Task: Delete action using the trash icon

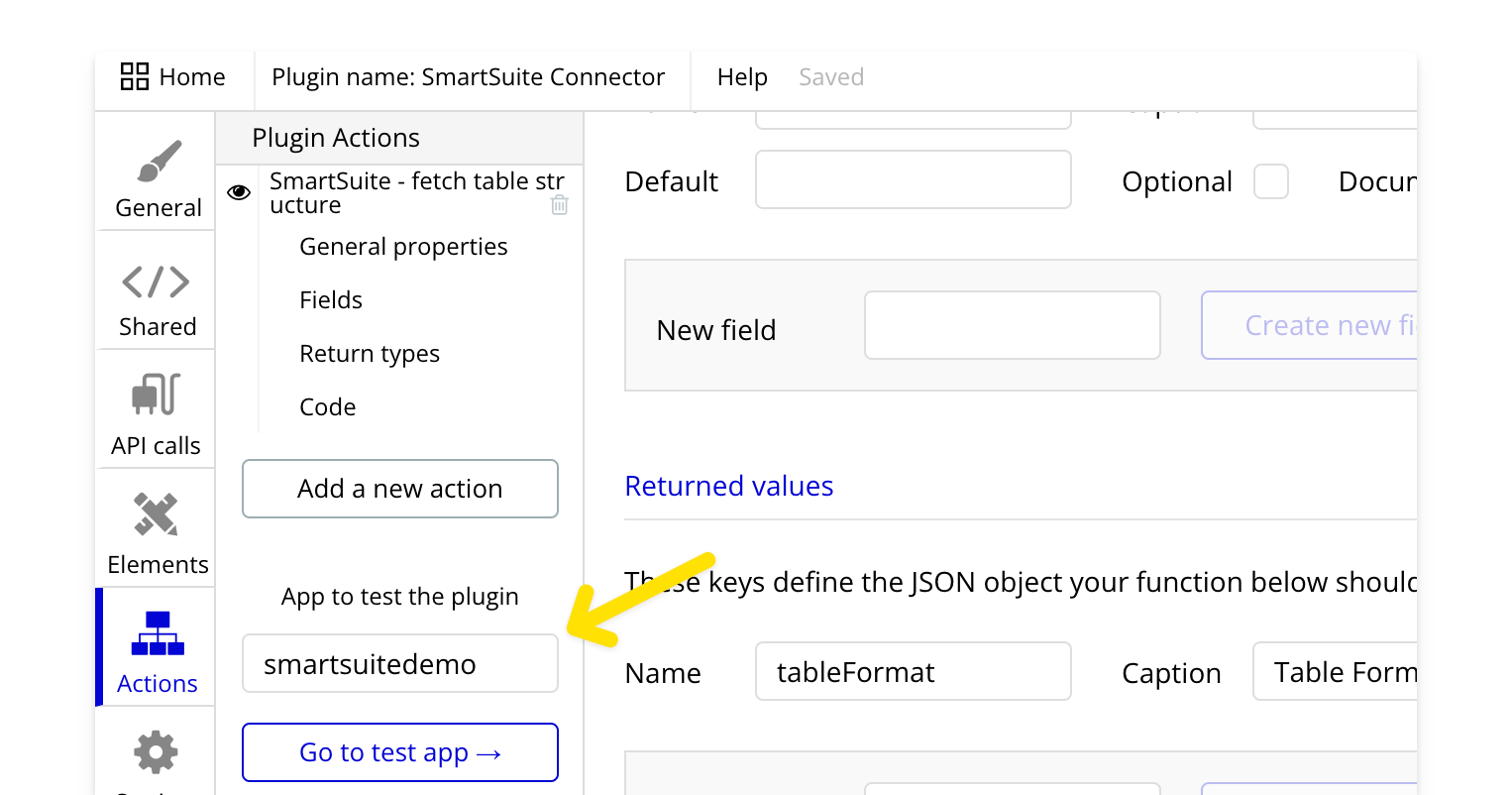Action: (560, 205)
